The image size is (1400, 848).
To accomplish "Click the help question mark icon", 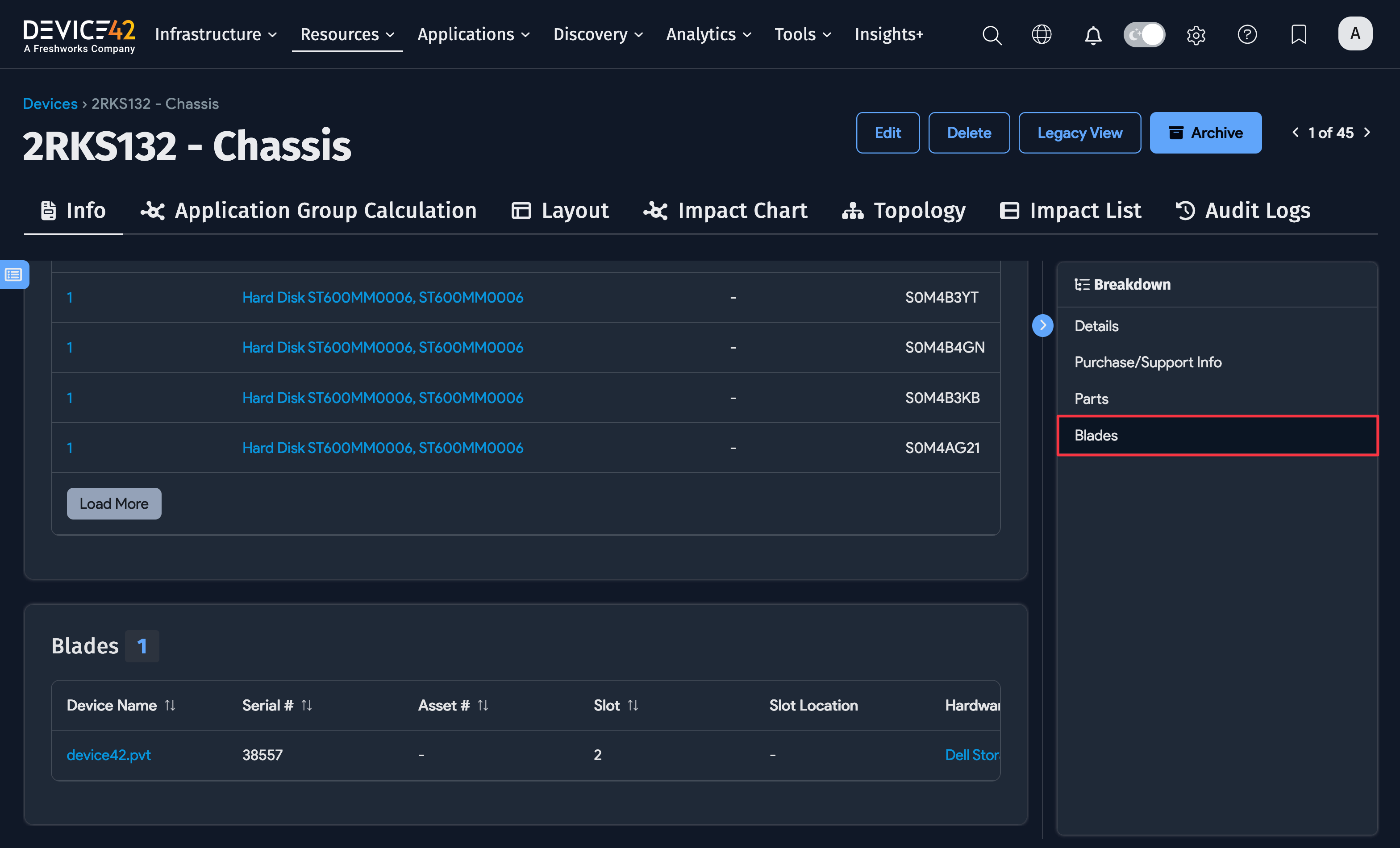I will coord(1246,35).
